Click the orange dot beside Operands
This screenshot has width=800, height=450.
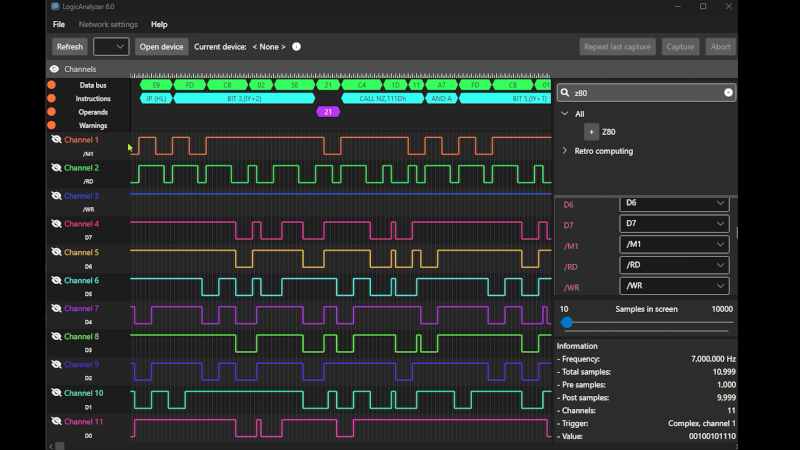(x=51, y=112)
